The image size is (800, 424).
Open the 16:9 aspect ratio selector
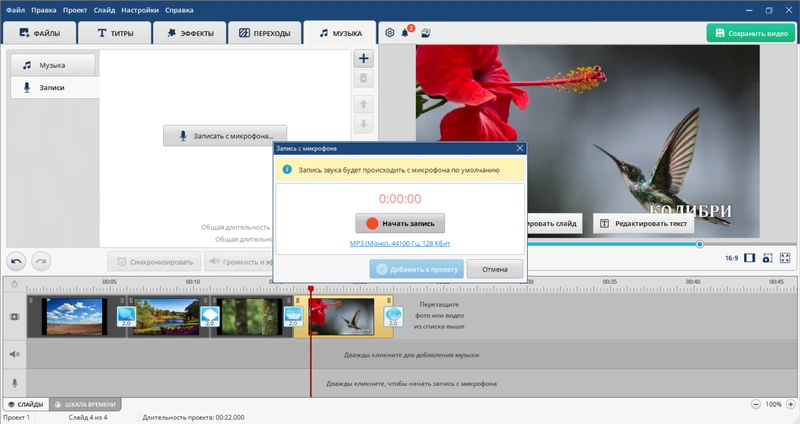coord(731,259)
